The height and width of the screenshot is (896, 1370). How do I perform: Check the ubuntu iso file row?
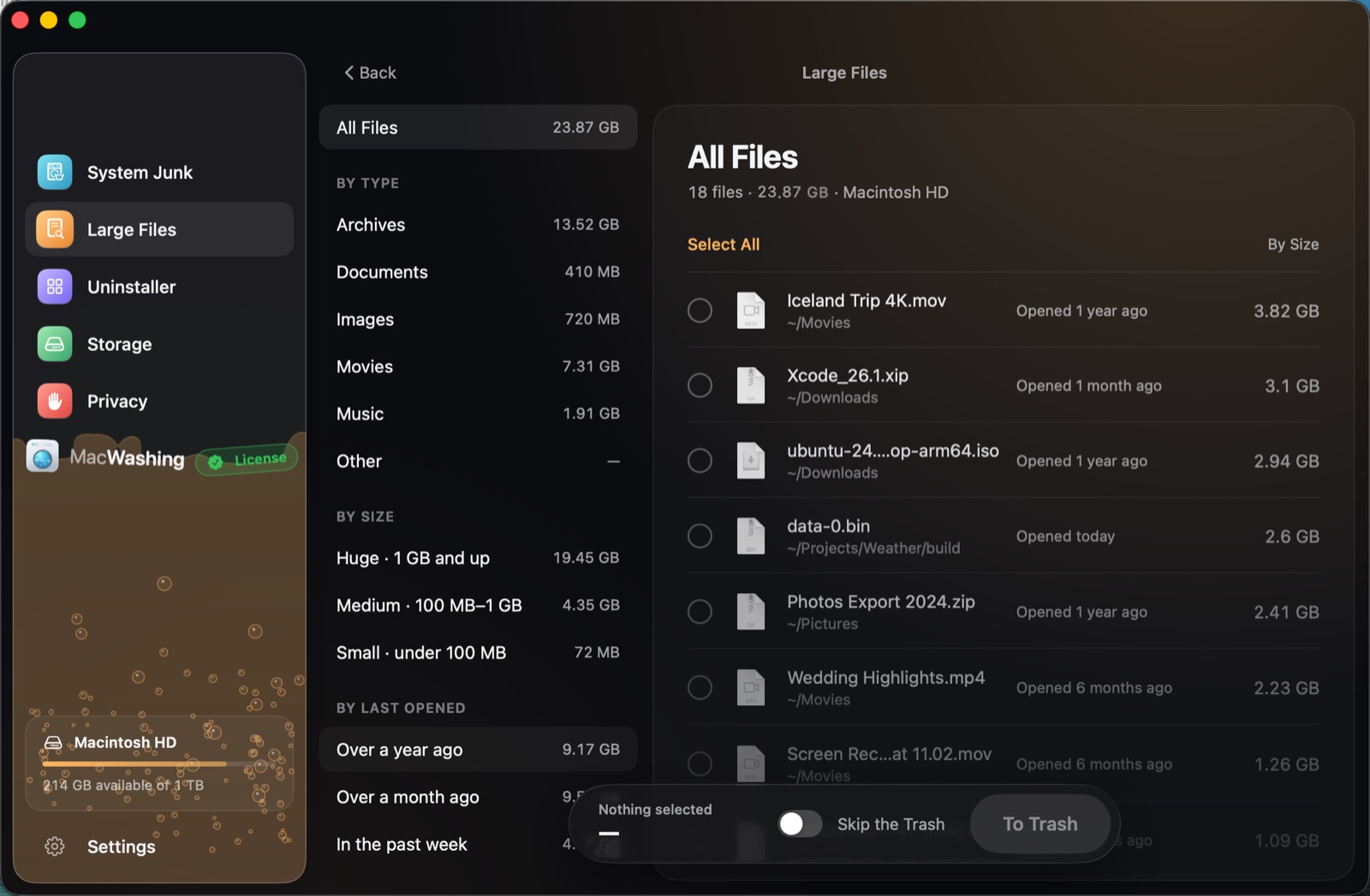click(700, 460)
